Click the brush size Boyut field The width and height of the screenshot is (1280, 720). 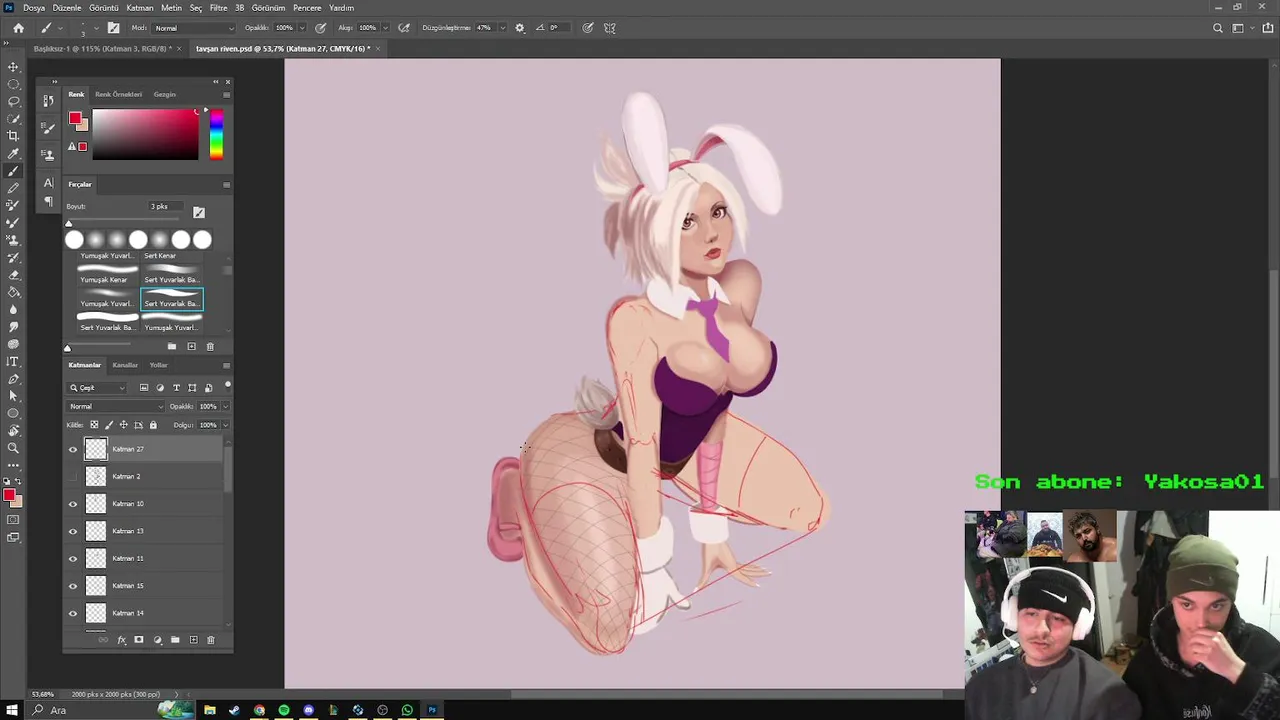click(165, 207)
